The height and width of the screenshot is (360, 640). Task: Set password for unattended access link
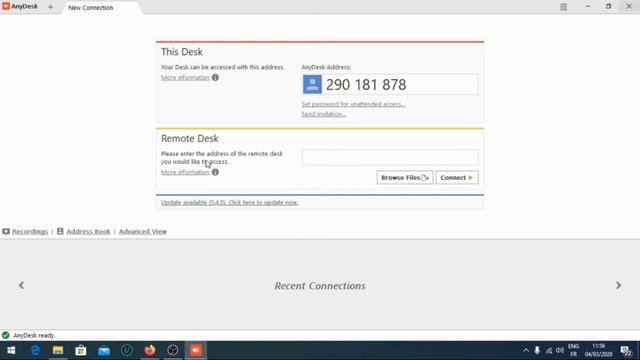click(x=353, y=104)
